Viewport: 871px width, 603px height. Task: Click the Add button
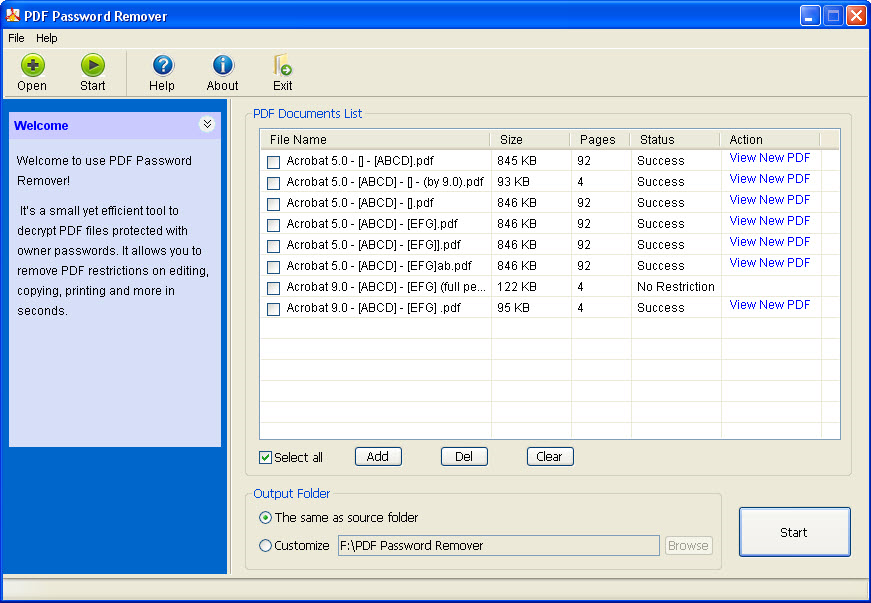tap(378, 456)
